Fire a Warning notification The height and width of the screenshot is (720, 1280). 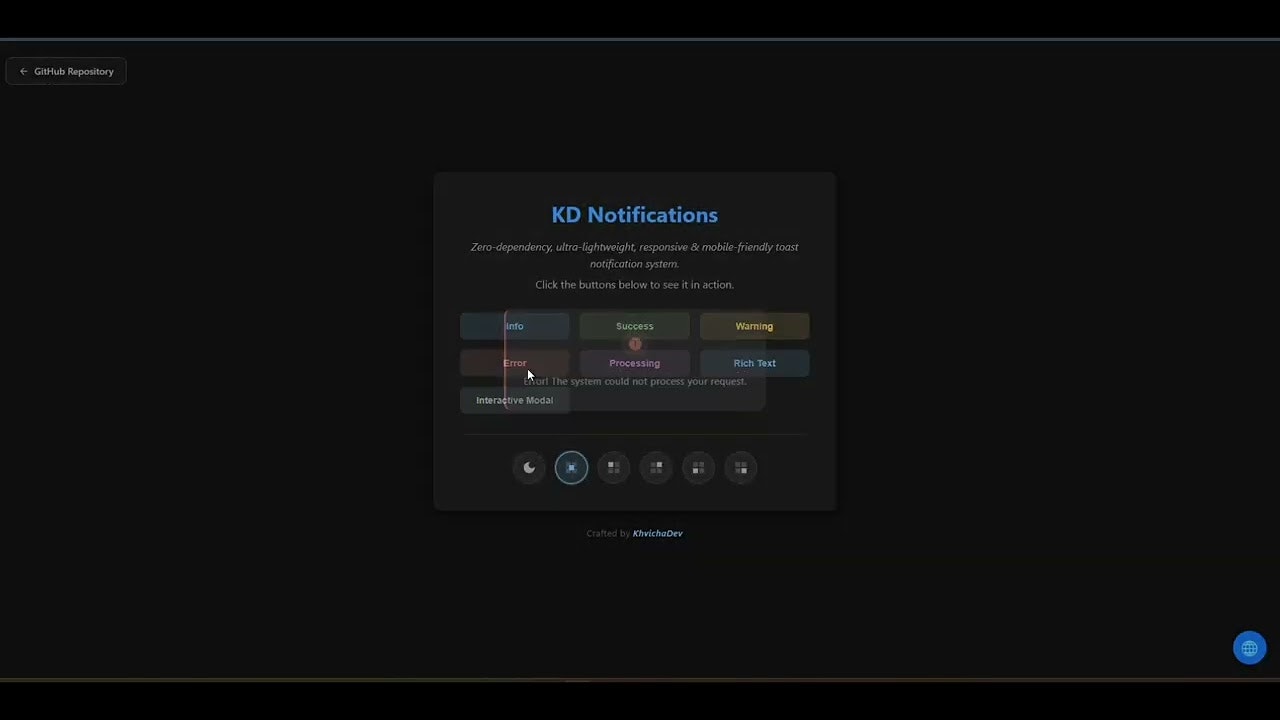pos(754,325)
